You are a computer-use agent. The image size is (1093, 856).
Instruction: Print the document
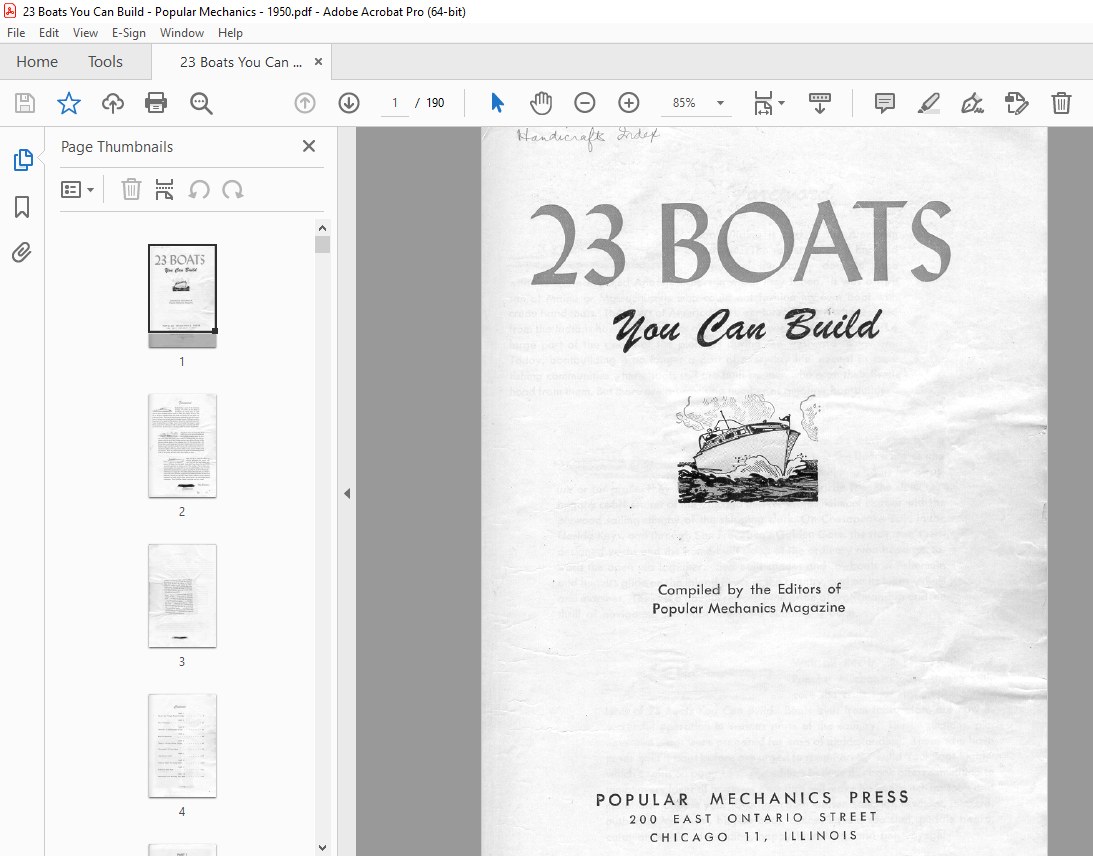155,103
